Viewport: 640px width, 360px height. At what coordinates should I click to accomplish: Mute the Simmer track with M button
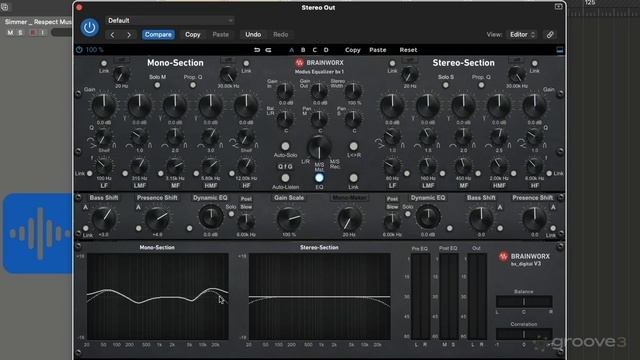tap(10, 33)
